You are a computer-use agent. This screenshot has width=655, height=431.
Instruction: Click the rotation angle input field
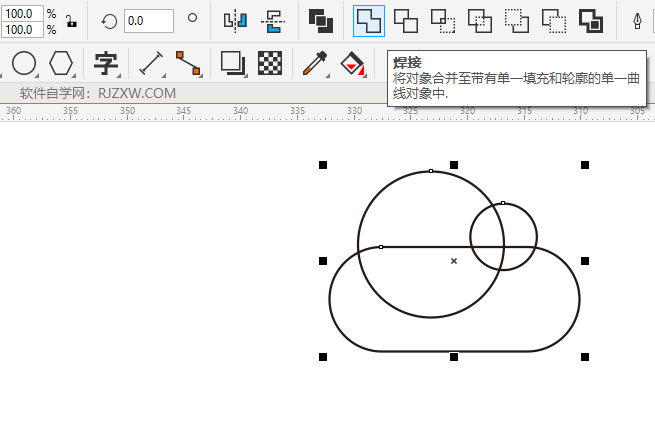[x=148, y=20]
